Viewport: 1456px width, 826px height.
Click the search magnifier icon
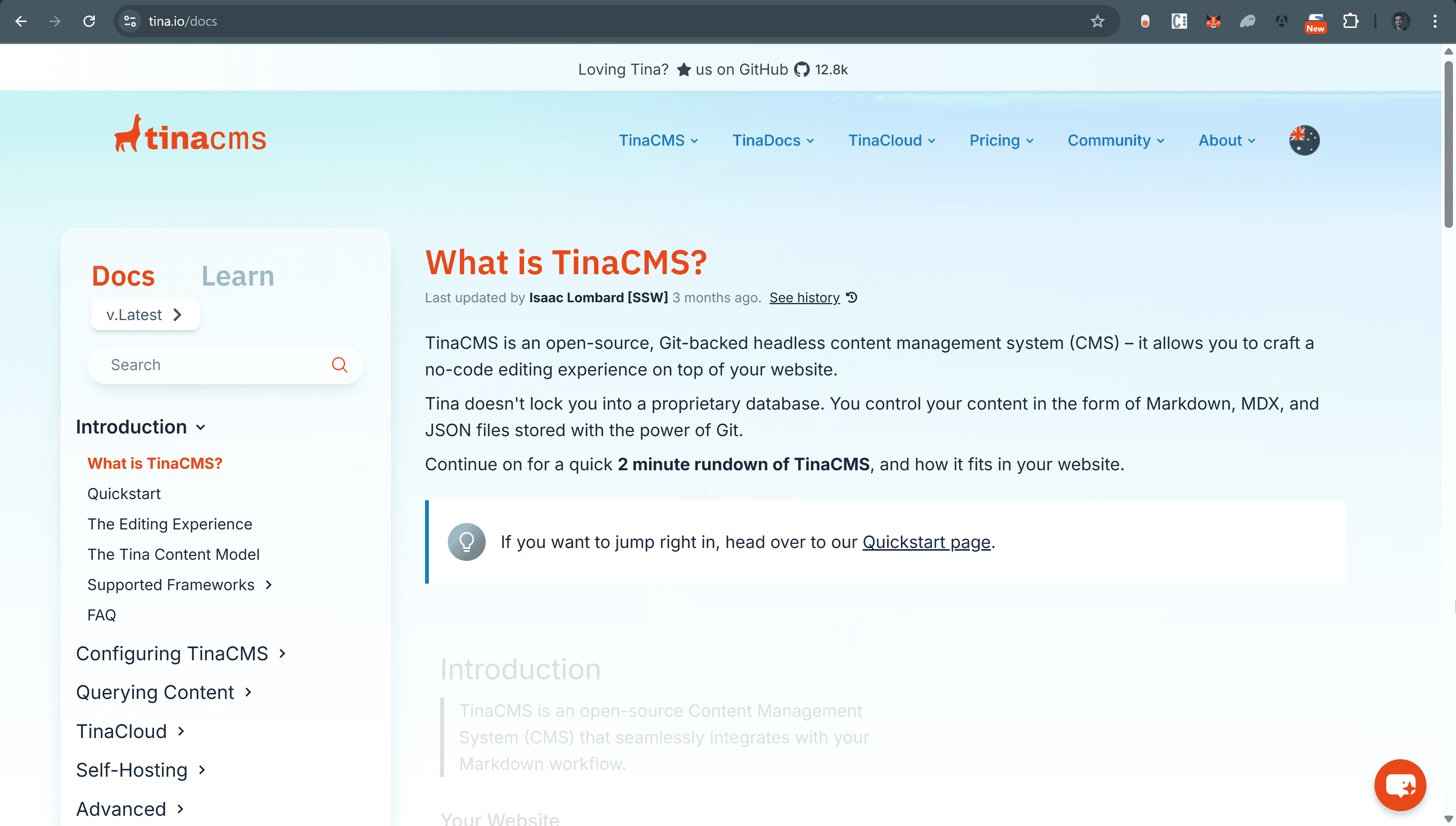[339, 365]
